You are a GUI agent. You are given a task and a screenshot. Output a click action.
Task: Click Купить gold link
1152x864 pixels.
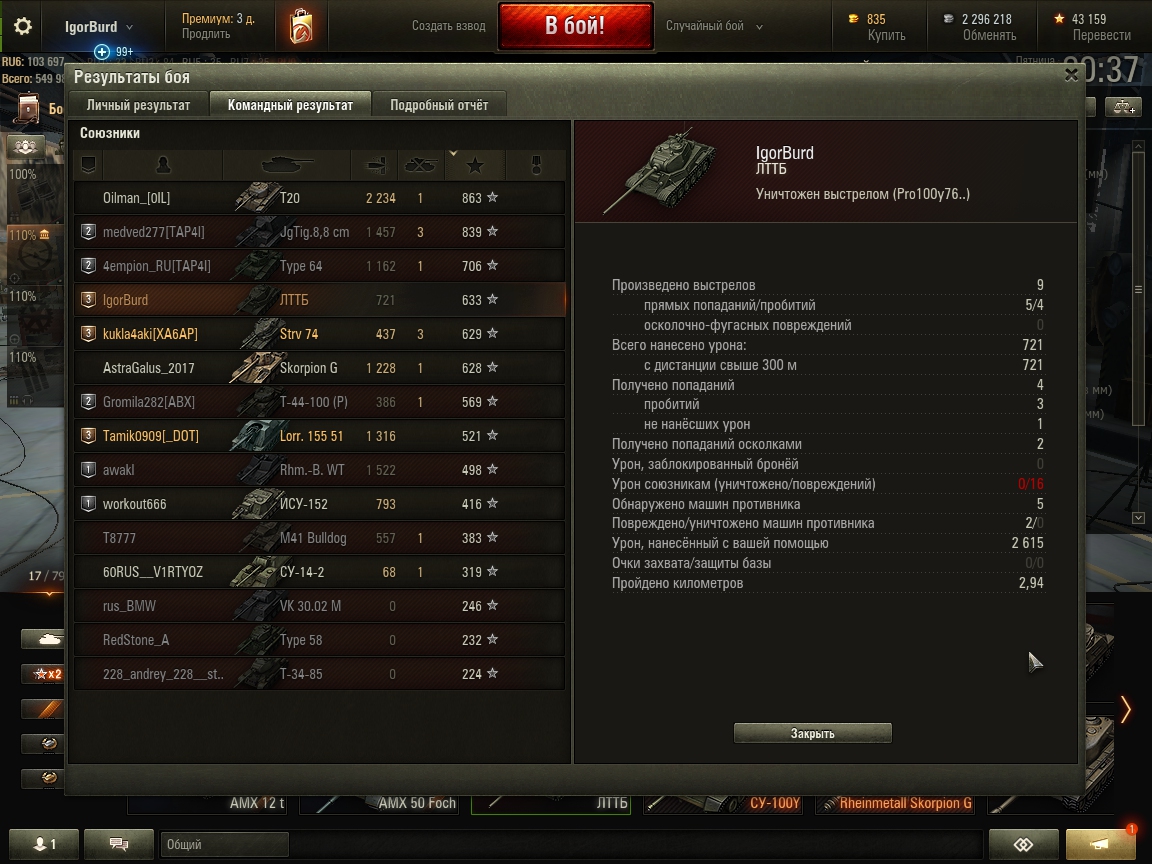(x=886, y=35)
